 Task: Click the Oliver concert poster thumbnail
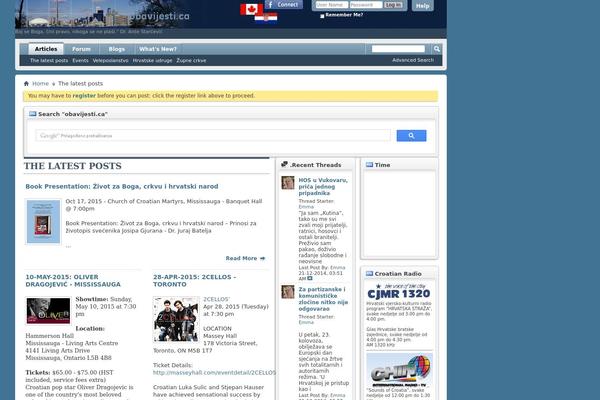(x=48, y=311)
